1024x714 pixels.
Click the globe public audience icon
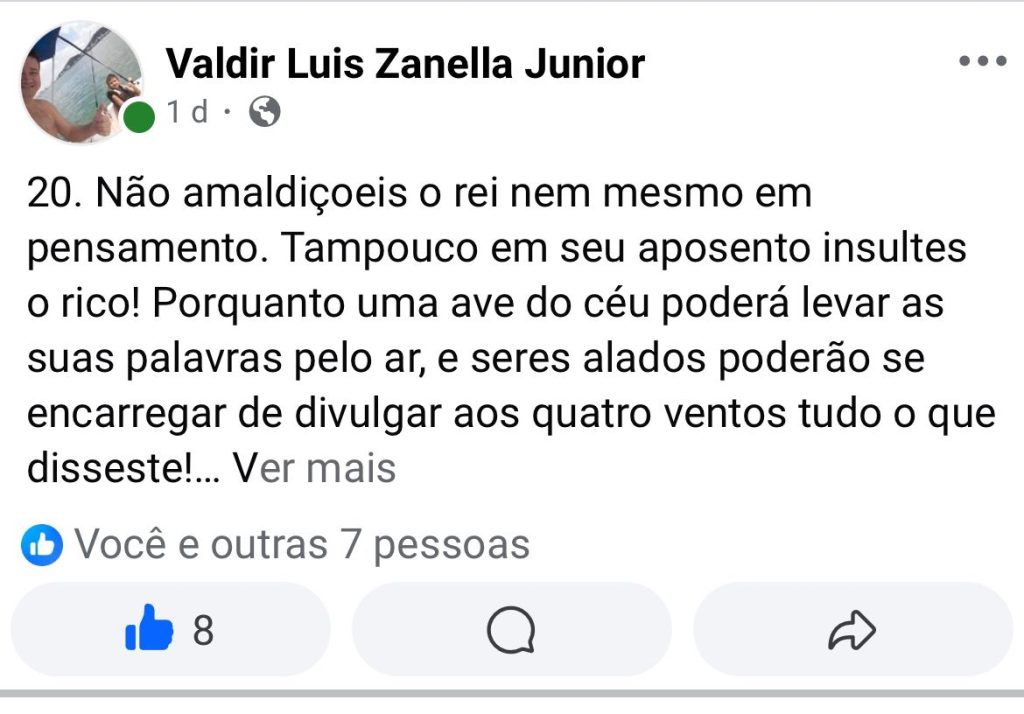pos(264,112)
